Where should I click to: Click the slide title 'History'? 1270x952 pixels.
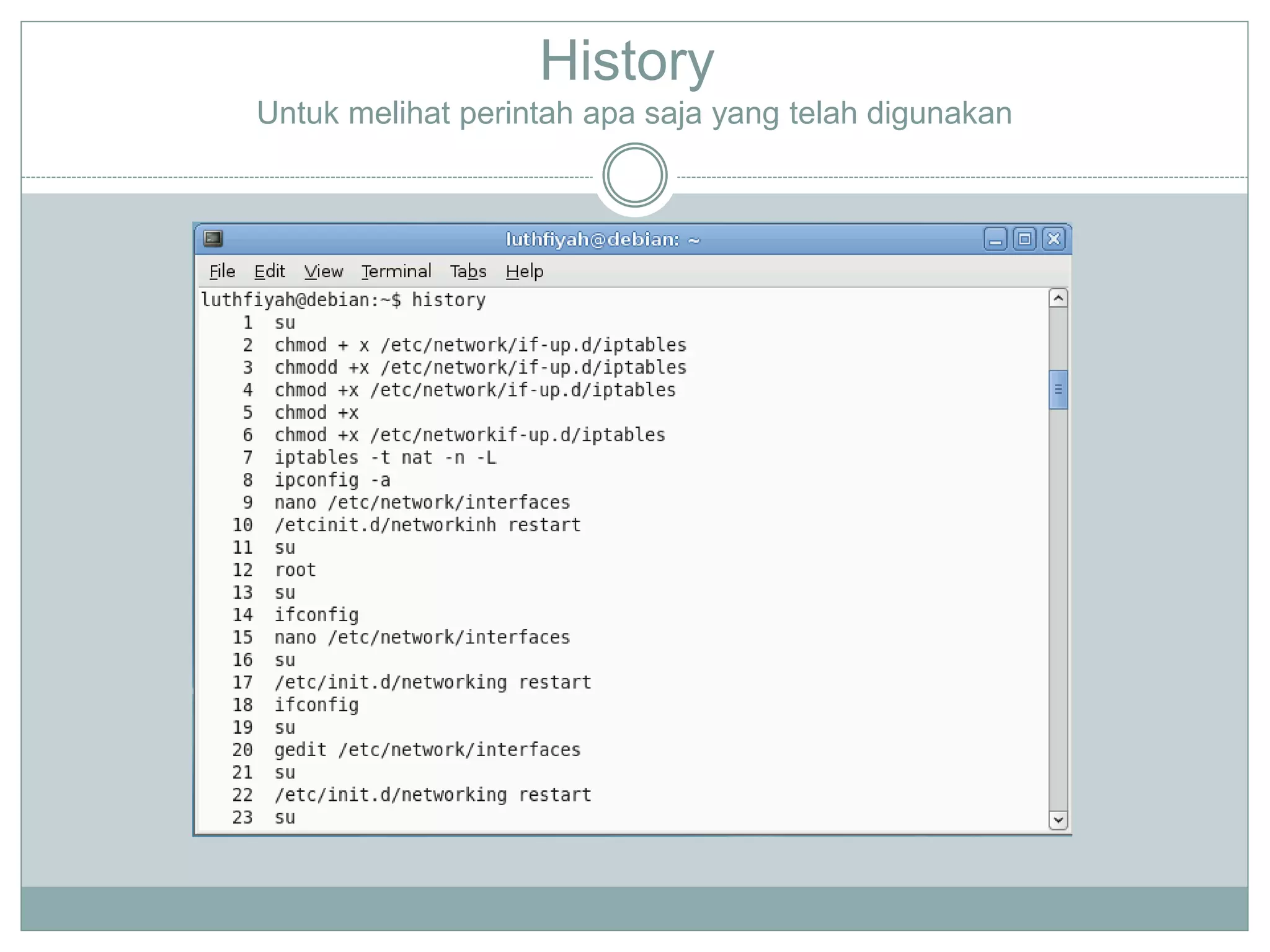(x=627, y=61)
